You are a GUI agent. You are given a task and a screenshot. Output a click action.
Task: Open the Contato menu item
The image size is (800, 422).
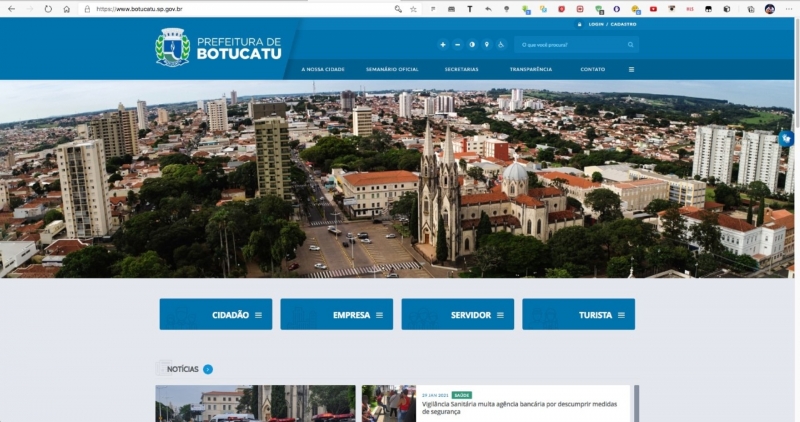coord(593,69)
